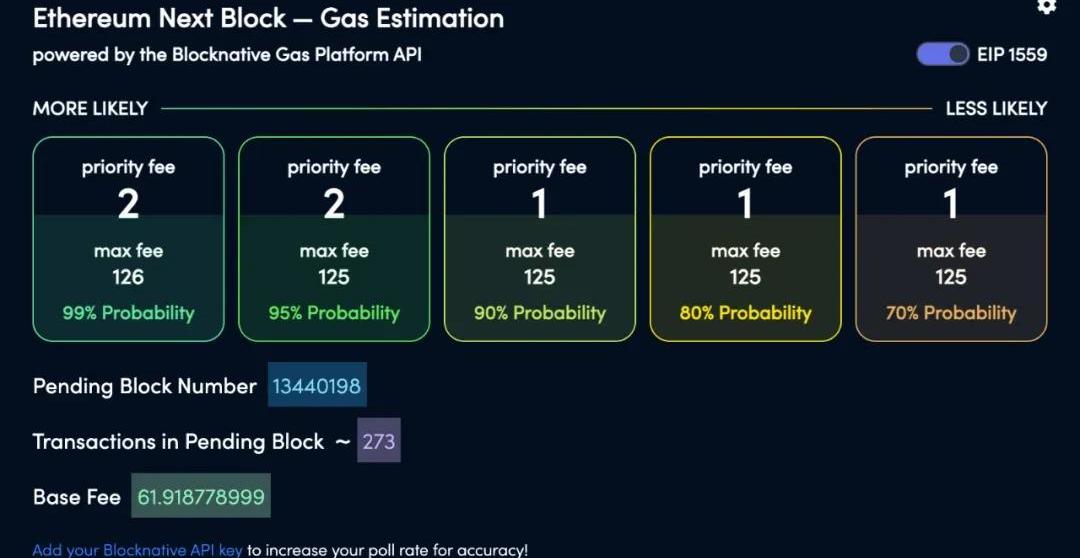
Task: Click the max fee 126 value
Action: tap(128, 277)
